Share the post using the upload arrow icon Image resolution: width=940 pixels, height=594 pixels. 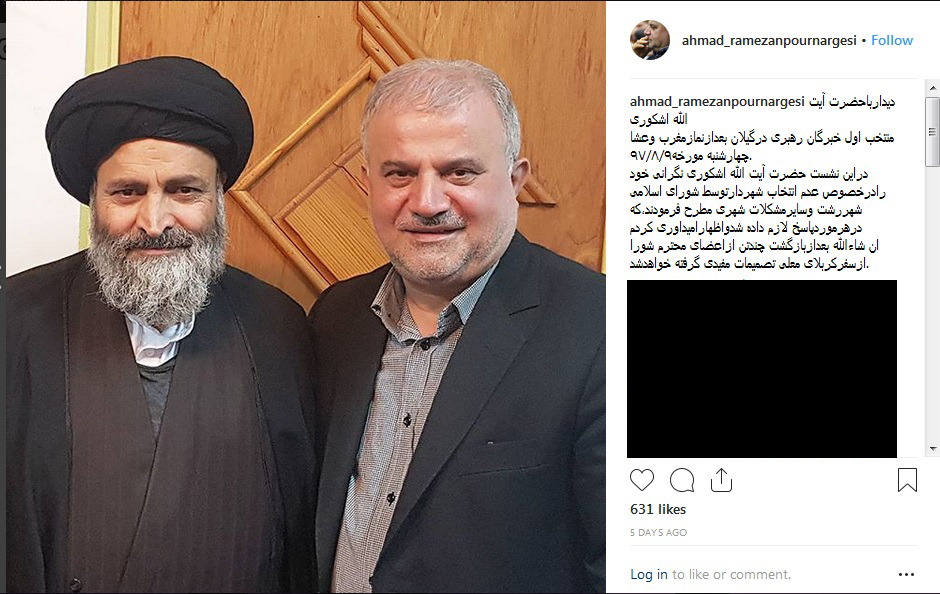coord(721,480)
